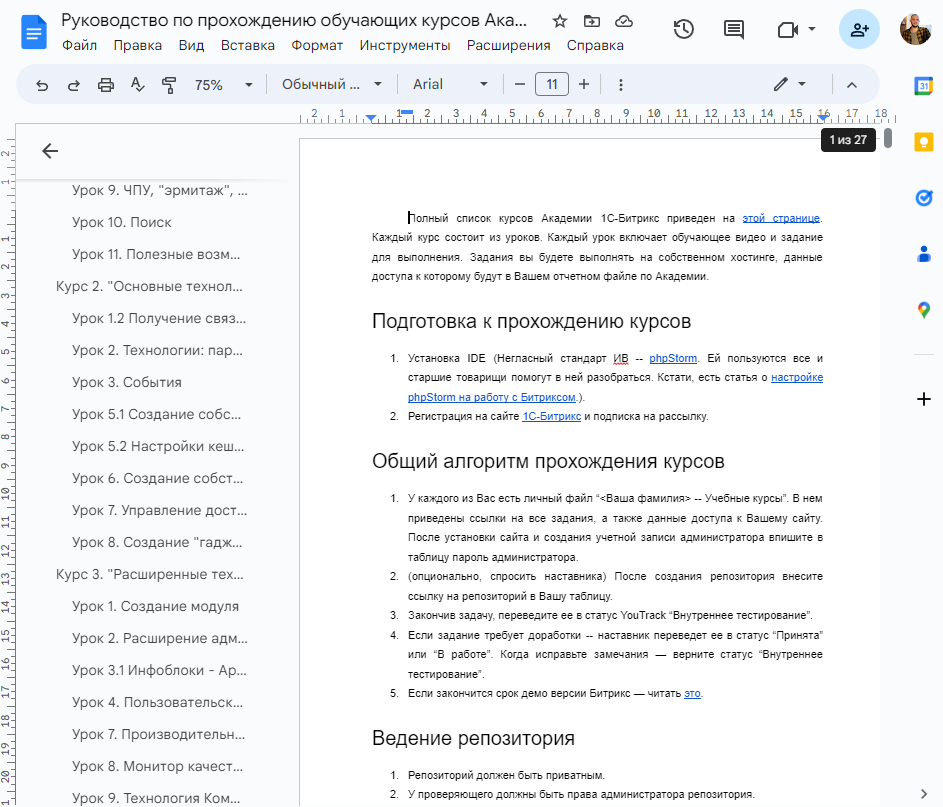Jump to outline 'Урок 7. Управление дост...'
This screenshot has height=807, width=943.
pyautogui.click(x=159, y=511)
